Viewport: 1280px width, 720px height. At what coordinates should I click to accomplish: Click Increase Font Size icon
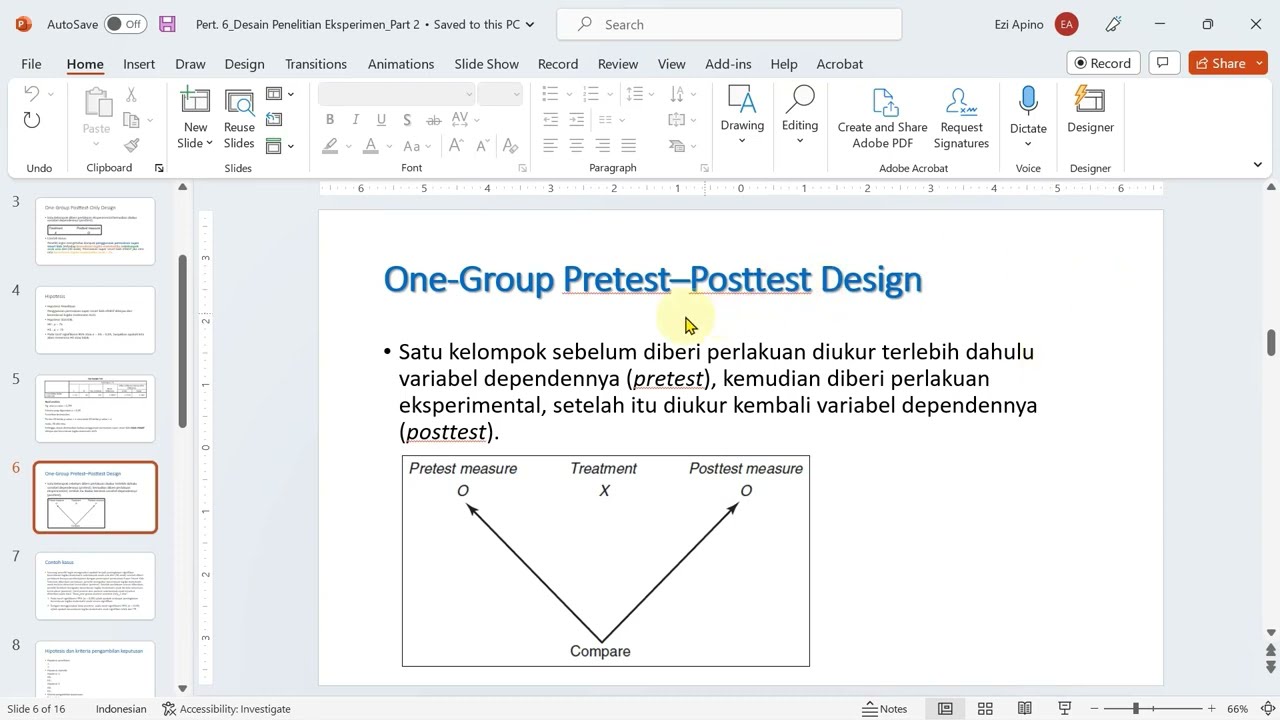[456, 146]
